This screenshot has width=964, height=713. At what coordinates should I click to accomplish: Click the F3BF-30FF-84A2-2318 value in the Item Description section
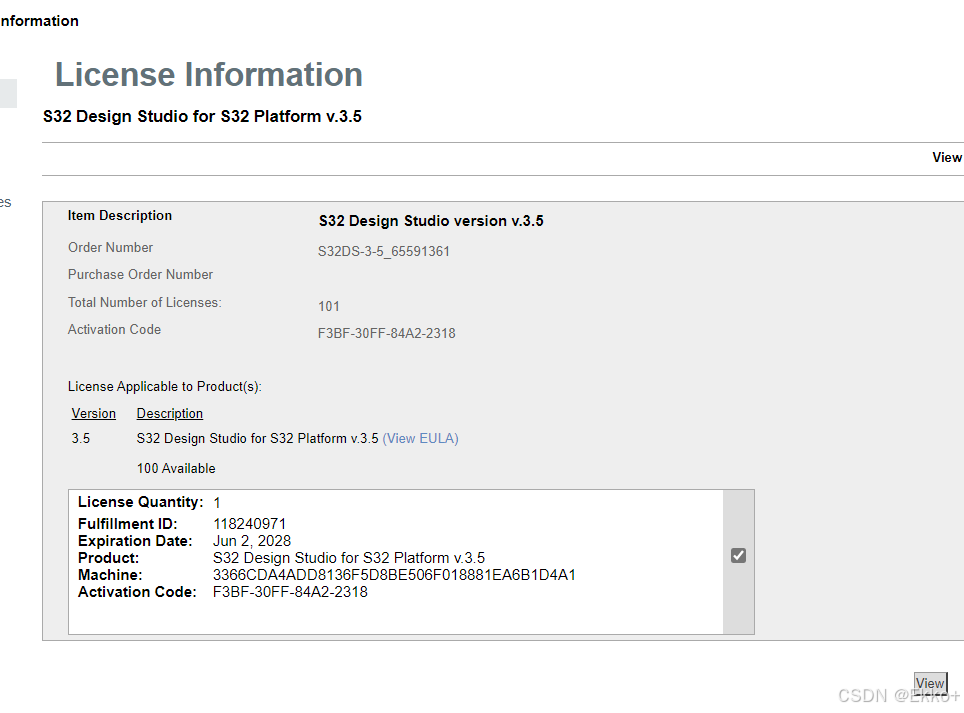pyautogui.click(x=387, y=333)
